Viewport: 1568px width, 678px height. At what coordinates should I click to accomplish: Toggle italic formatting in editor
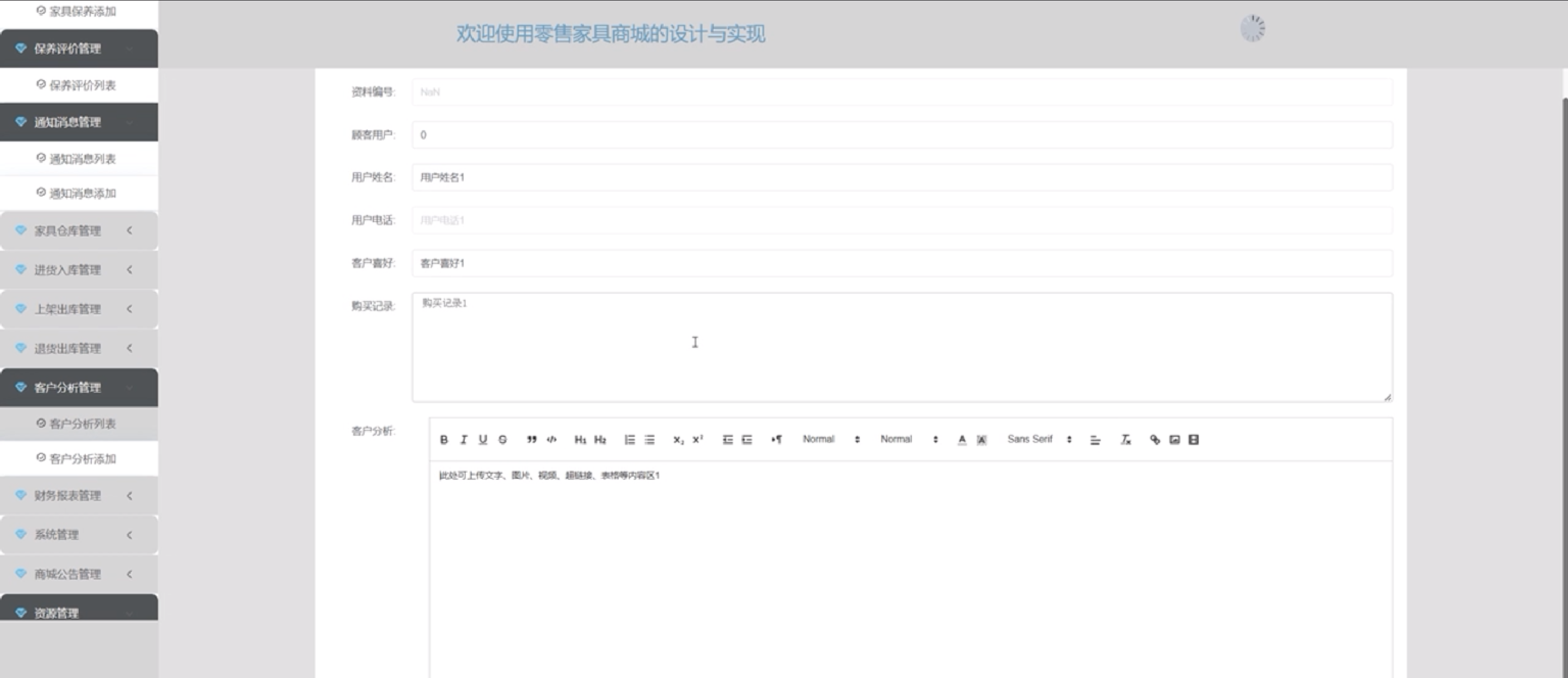coord(464,439)
